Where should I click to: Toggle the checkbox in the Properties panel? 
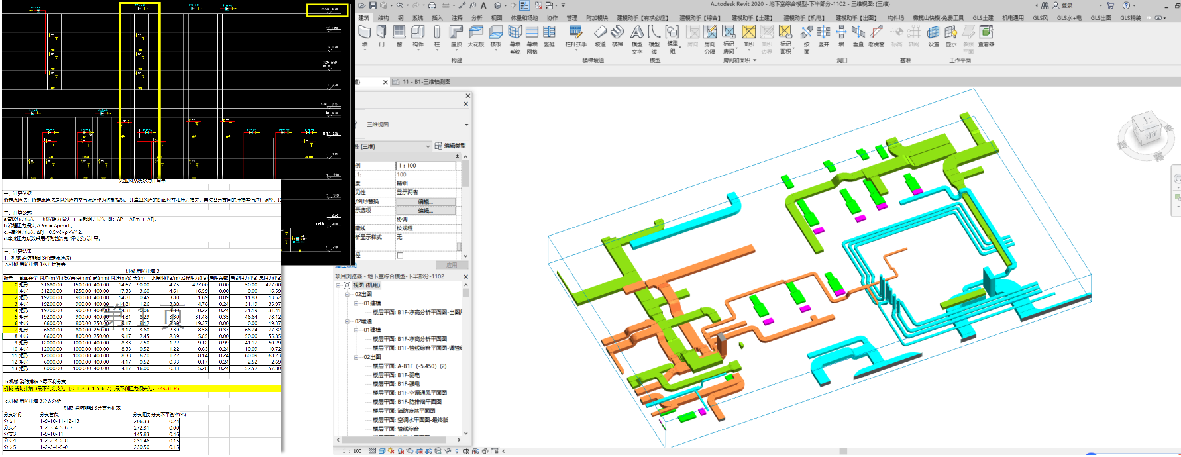coord(400,255)
